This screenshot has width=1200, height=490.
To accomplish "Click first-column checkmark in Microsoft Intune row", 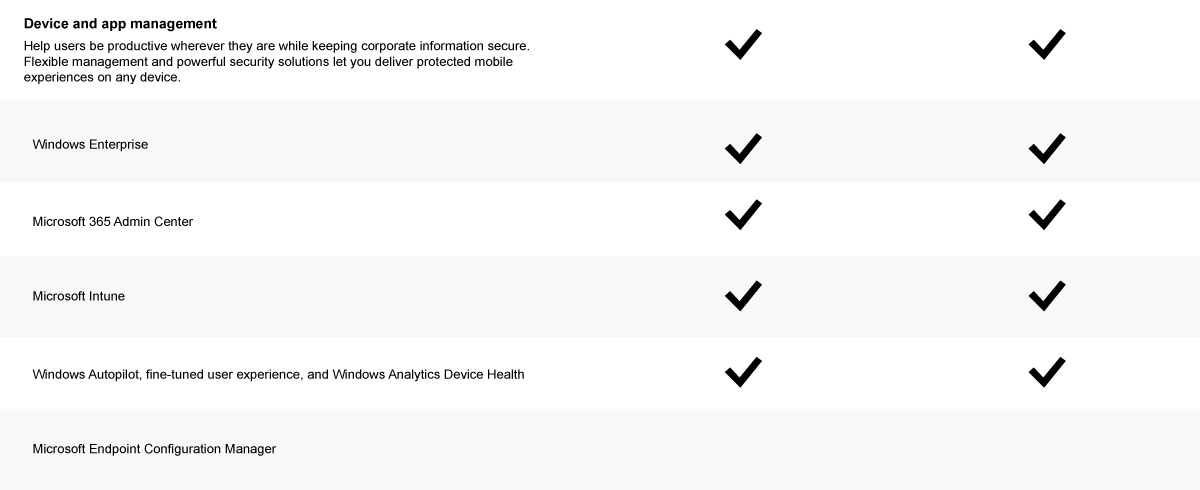I will tap(743, 296).
